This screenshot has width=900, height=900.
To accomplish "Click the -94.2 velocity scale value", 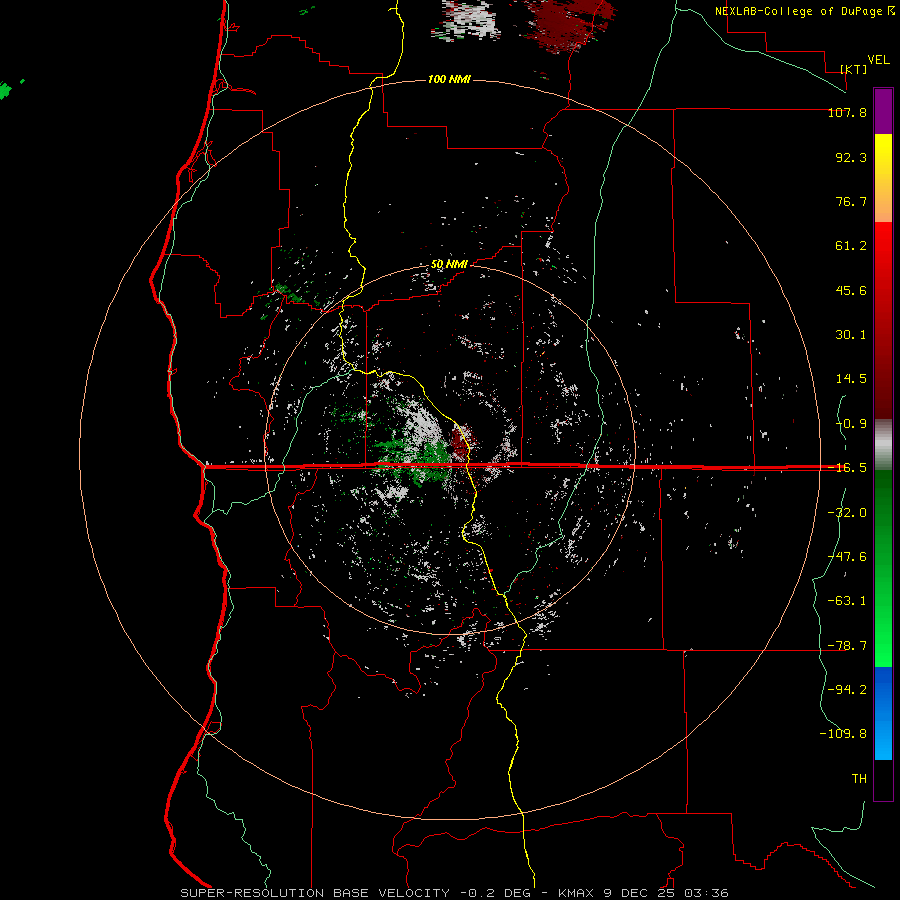I will pos(847,690).
